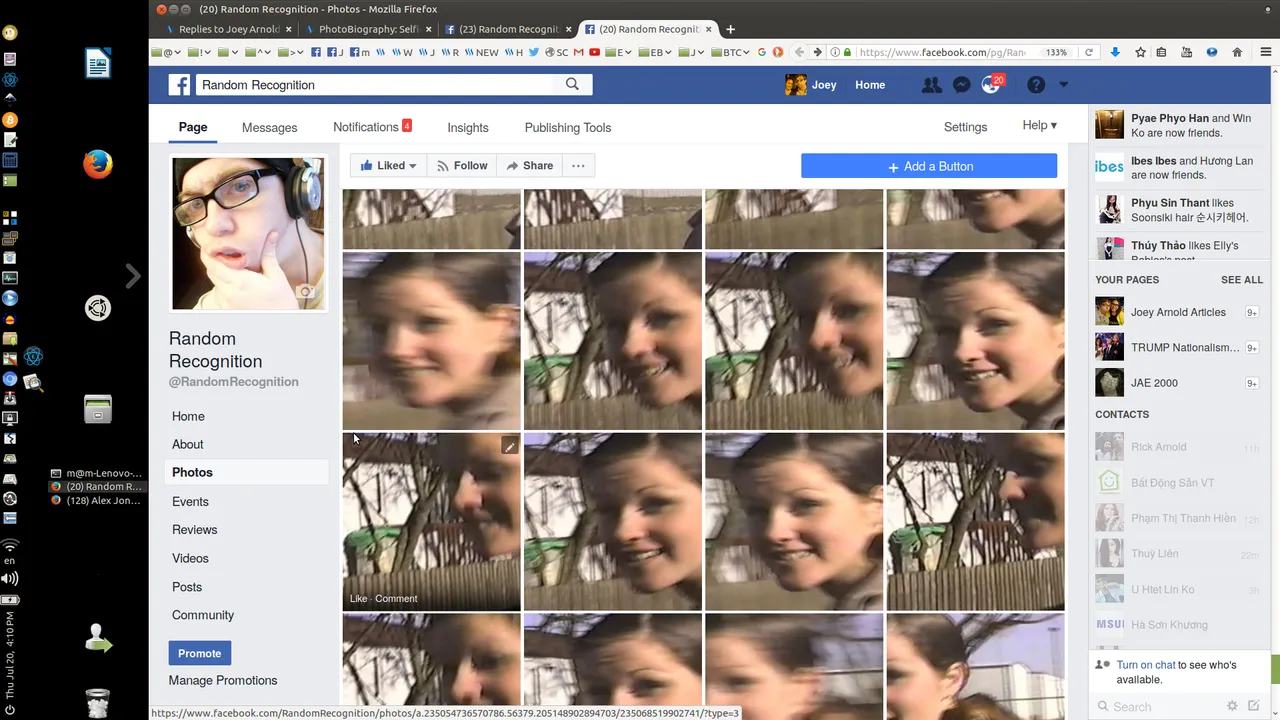Click SEE ALL in Your Pages
Viewport: 1280px width, 720px height.
pyautogui.click(x=1242, y=280)
